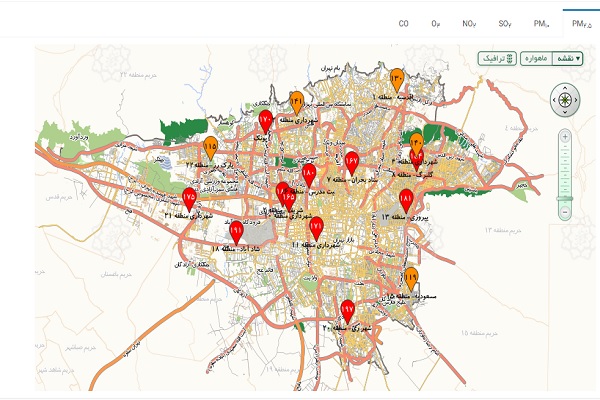The height and width of the screenshot is (400, 600).
Task: Select the PM2.5 pollutant tab
Action: tap(582, 24)
